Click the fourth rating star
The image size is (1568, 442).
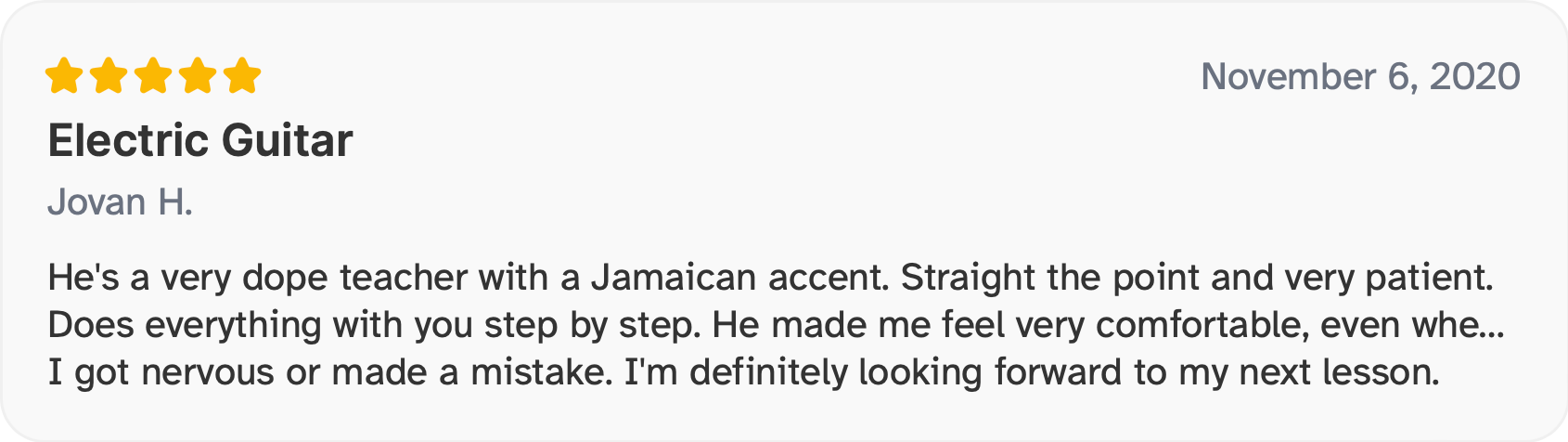[x=198, y=76]
